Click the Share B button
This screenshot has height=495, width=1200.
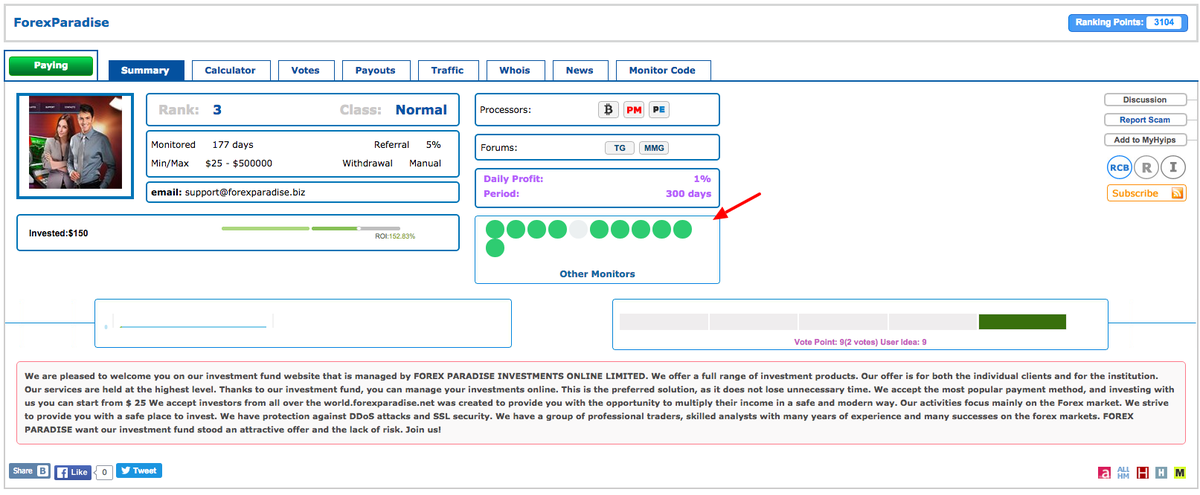pos(29,471)
